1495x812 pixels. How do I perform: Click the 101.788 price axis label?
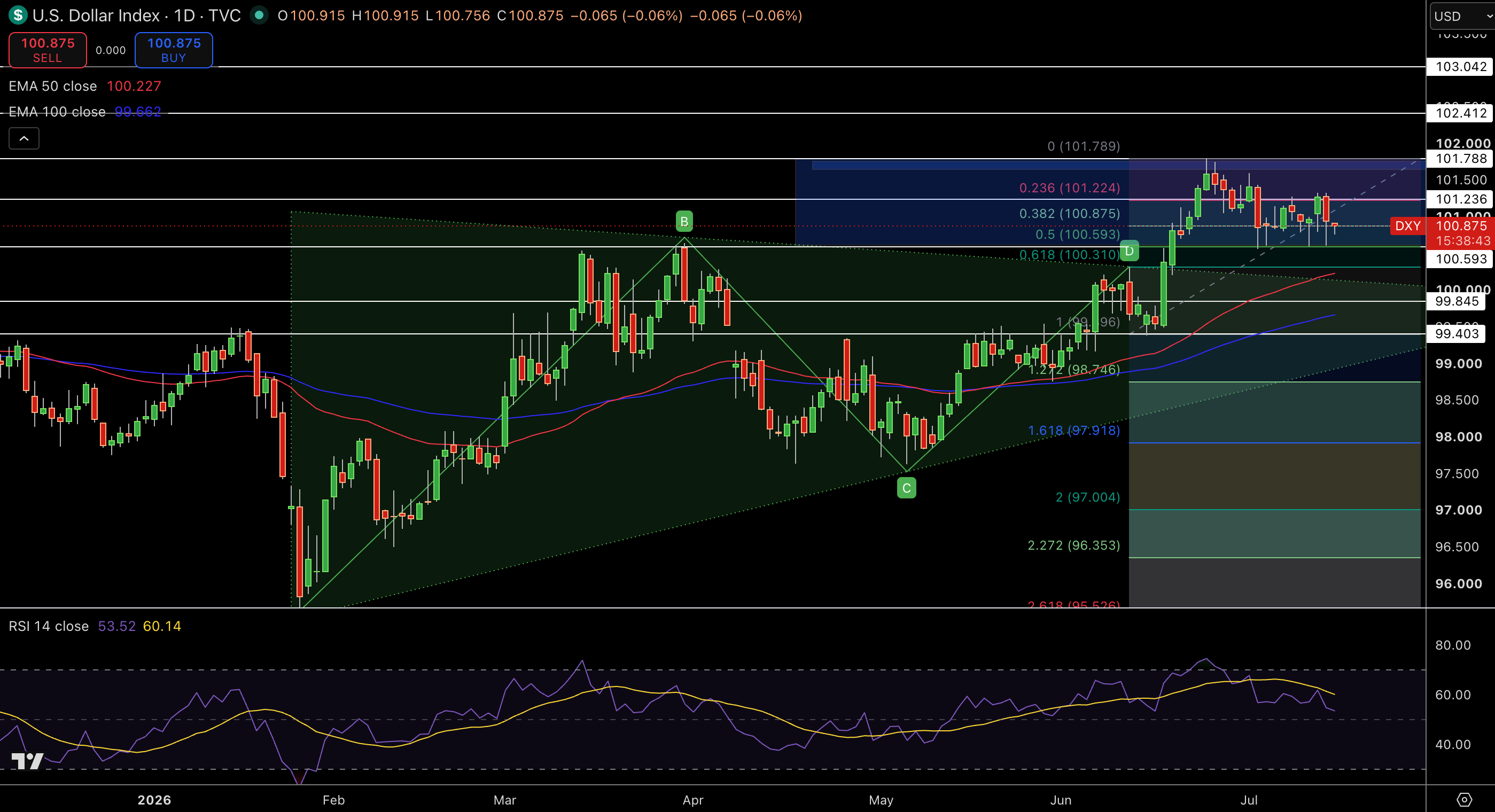pos(1461,159)
